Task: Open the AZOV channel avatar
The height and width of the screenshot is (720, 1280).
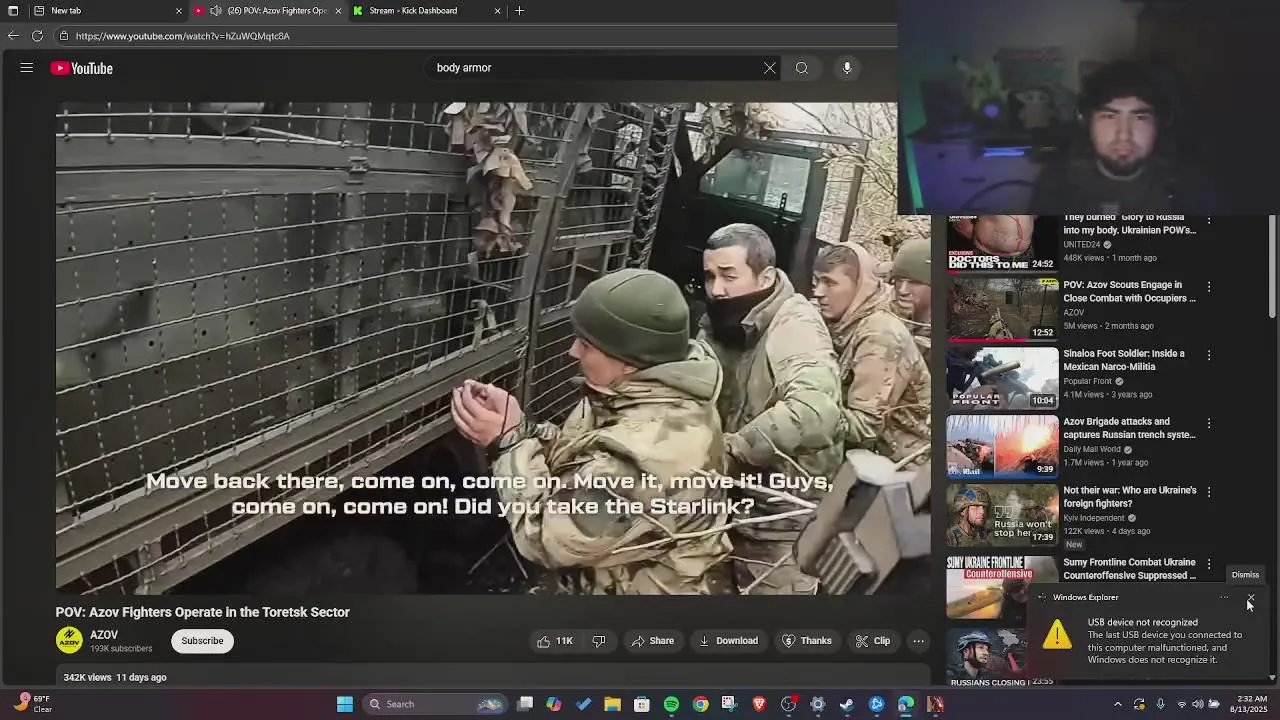Action: pyautogui.click(x=69, y=640)
